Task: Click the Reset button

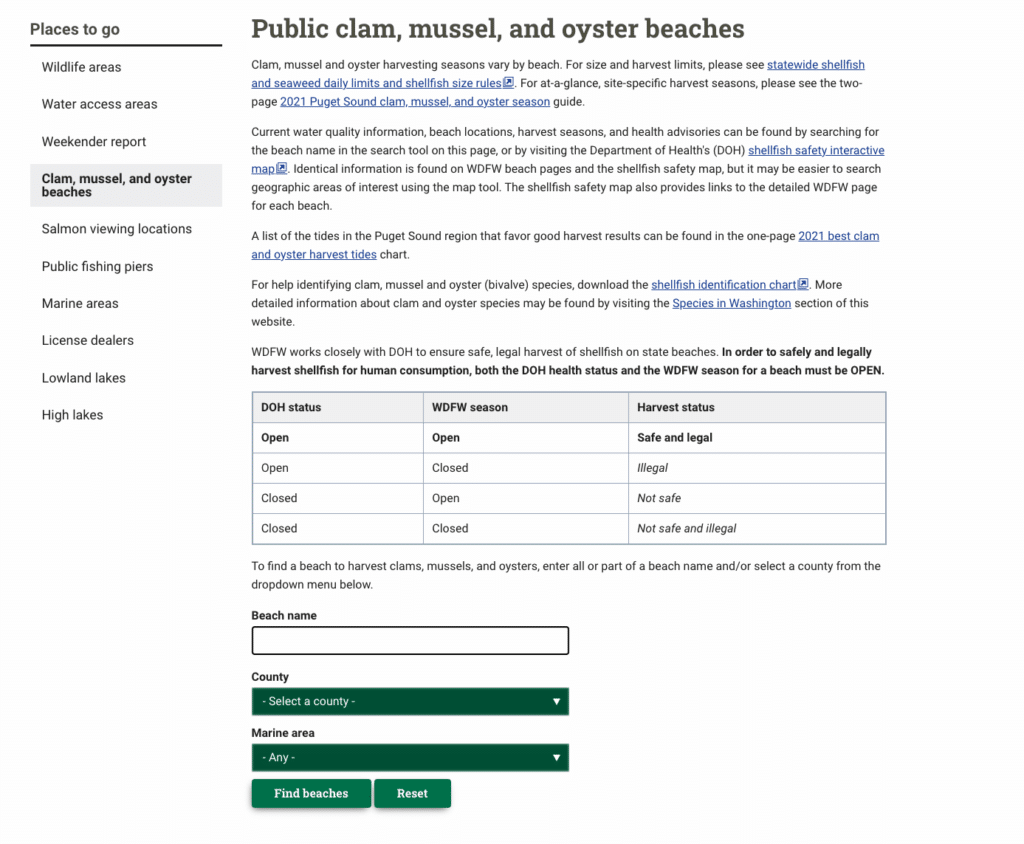Action: (x=412, y=794)
